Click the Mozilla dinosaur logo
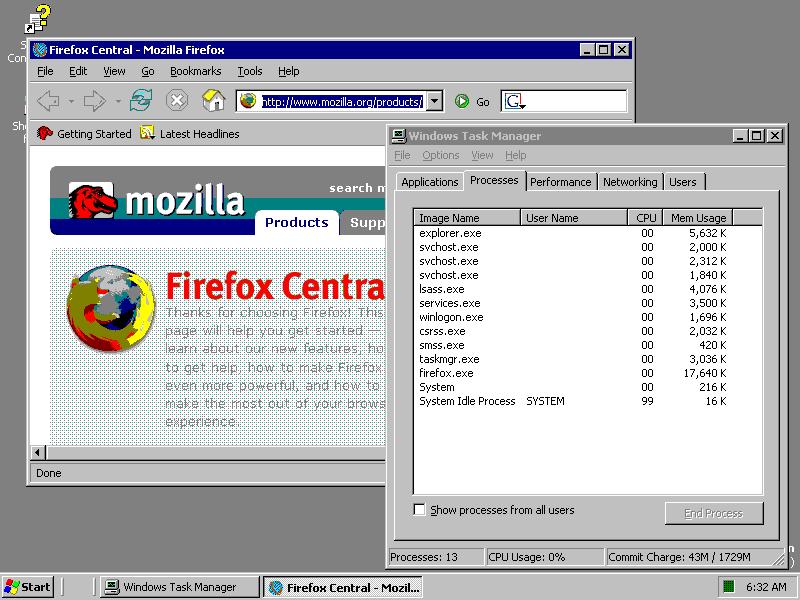 (91, 201)
